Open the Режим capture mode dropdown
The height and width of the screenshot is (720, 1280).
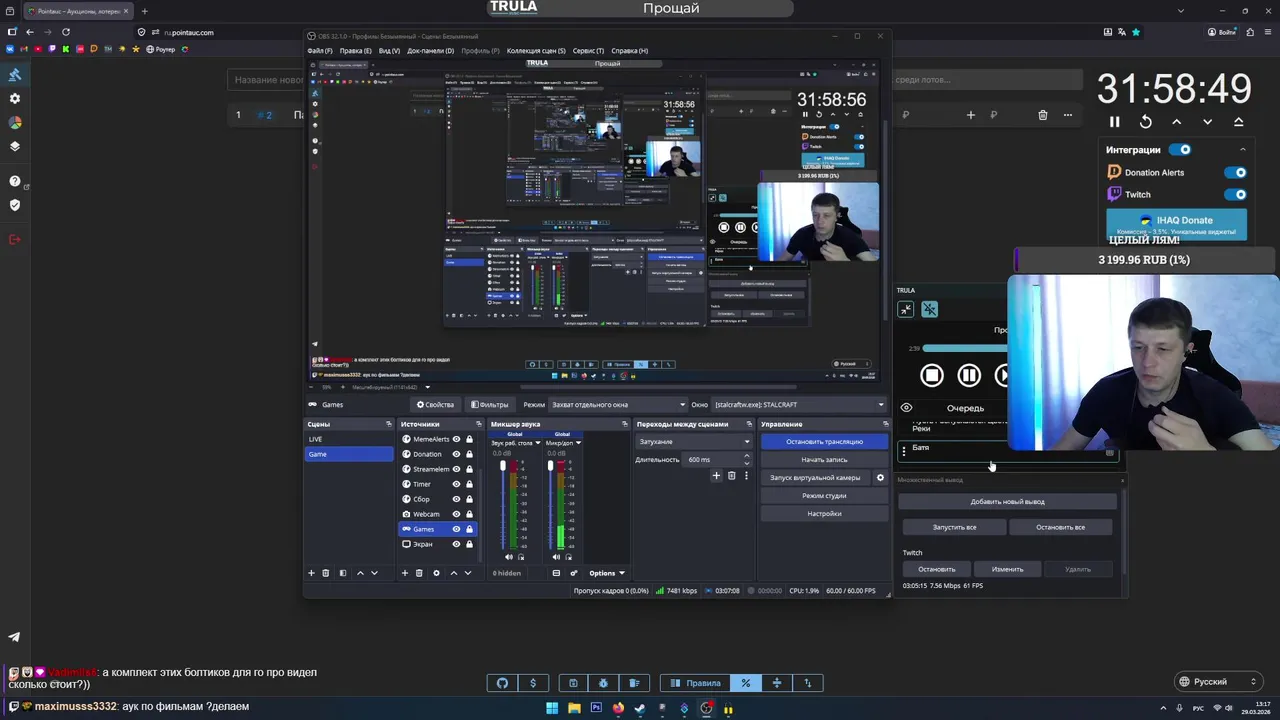[x=619, y=405]
